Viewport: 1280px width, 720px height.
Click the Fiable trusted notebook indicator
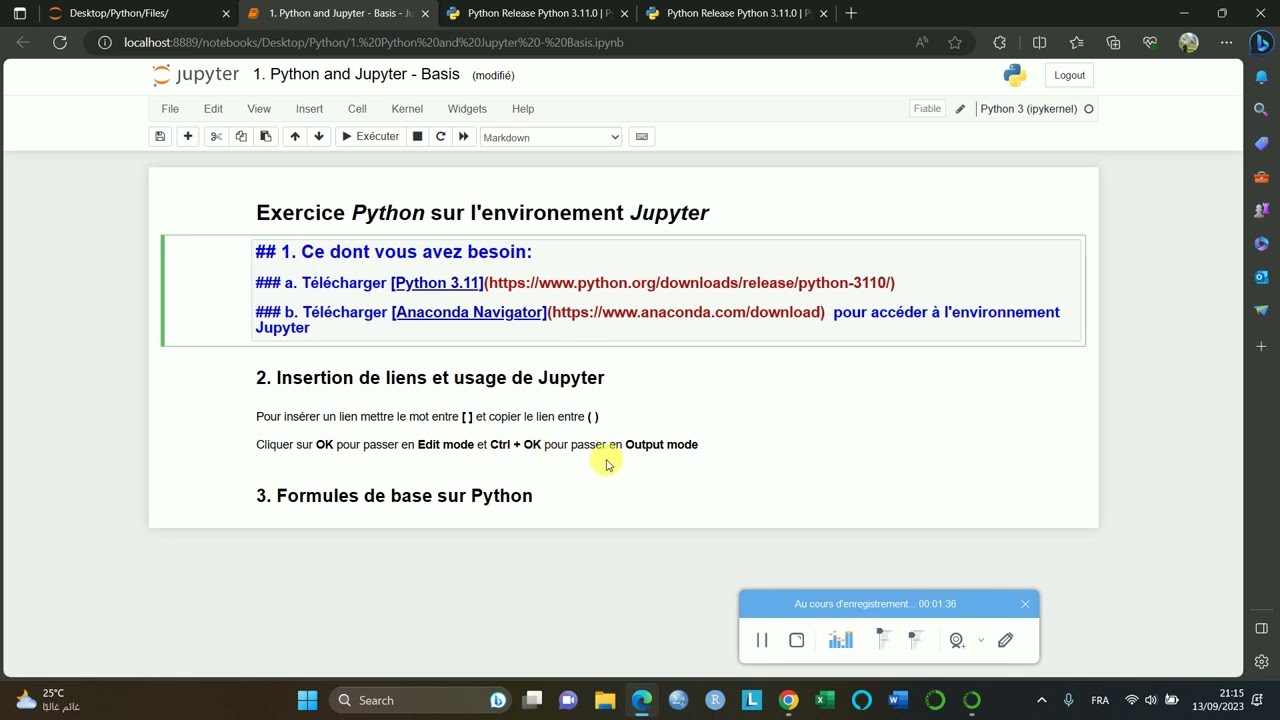pos(927,109)
